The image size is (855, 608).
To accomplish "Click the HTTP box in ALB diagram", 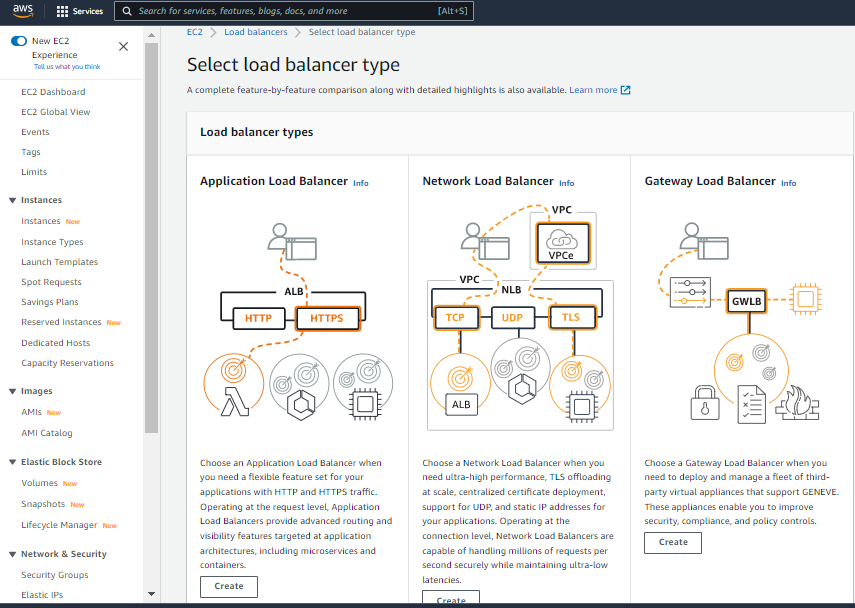I will tap(258, 318).
